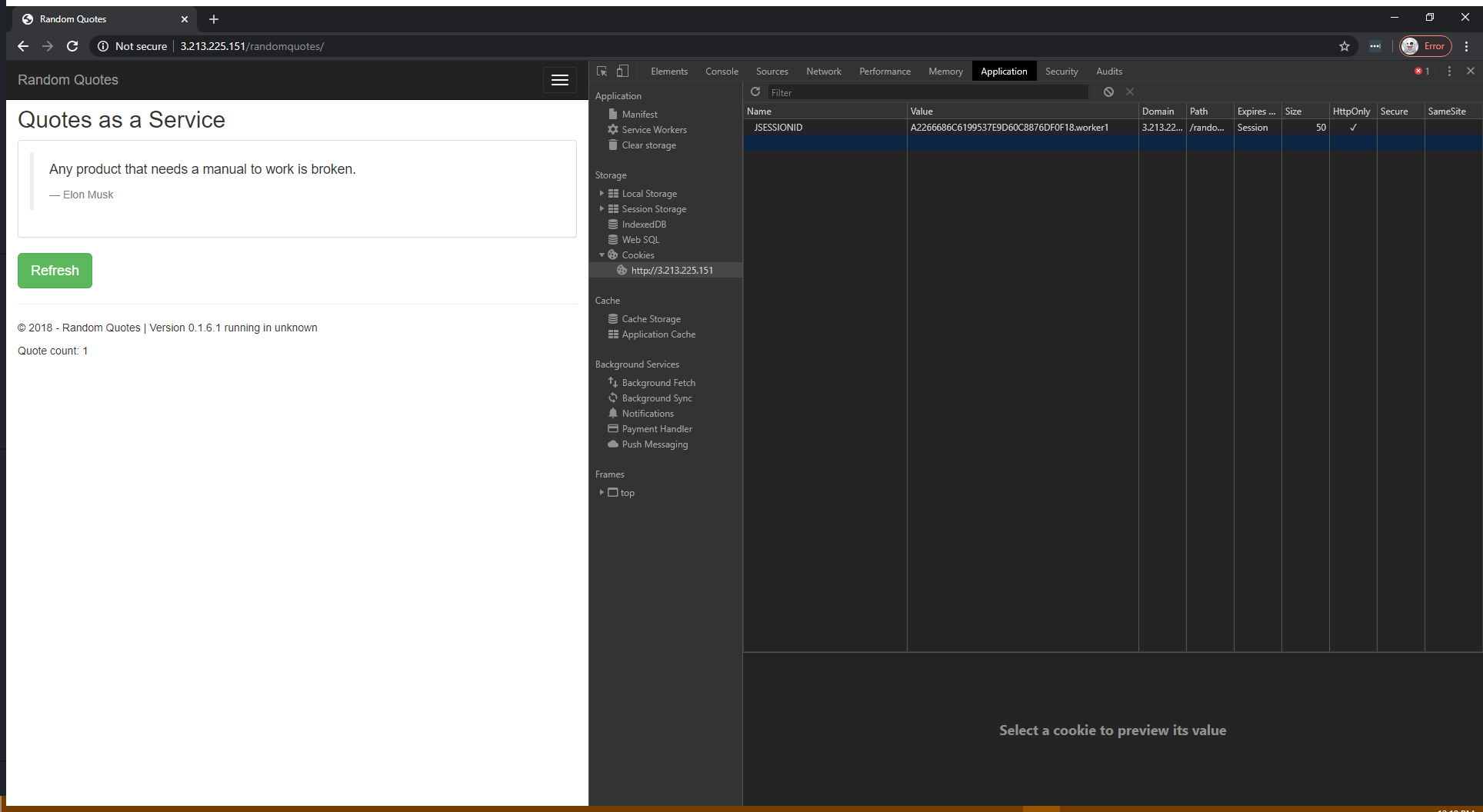1483x812 pixels.
Task: Expand the top frame node
Action: [602, 493]
